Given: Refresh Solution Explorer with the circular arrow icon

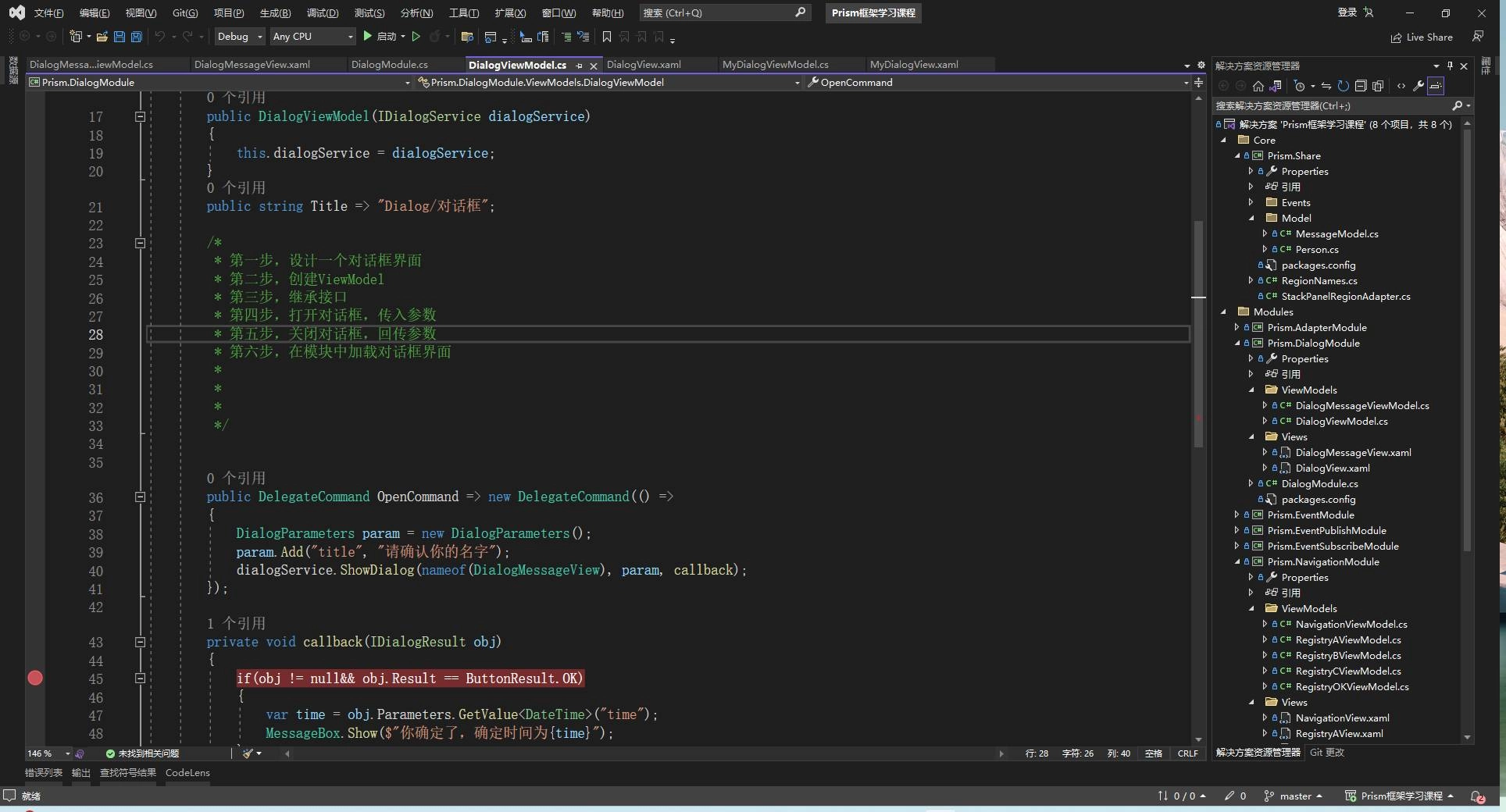Looking at the screenshot, I should 1343,86.
